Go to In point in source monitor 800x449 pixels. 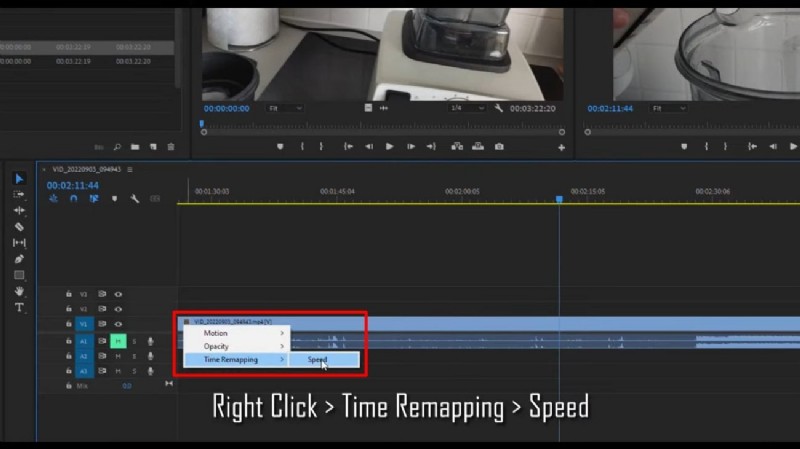(348, 147)
